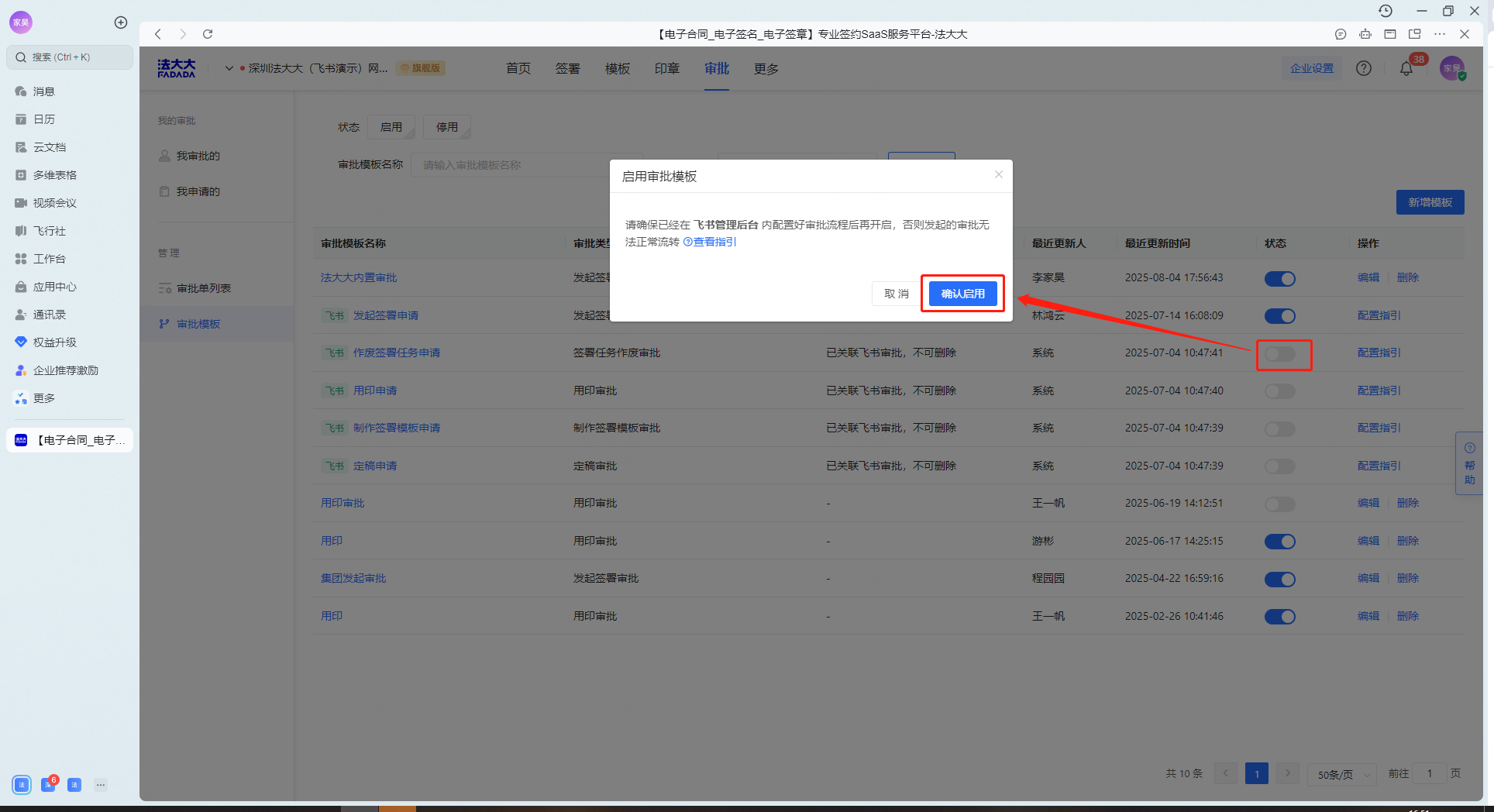Select 审批单列表 in the left menu
Viewport: 1494px width, 812px height.
point(204,288)
